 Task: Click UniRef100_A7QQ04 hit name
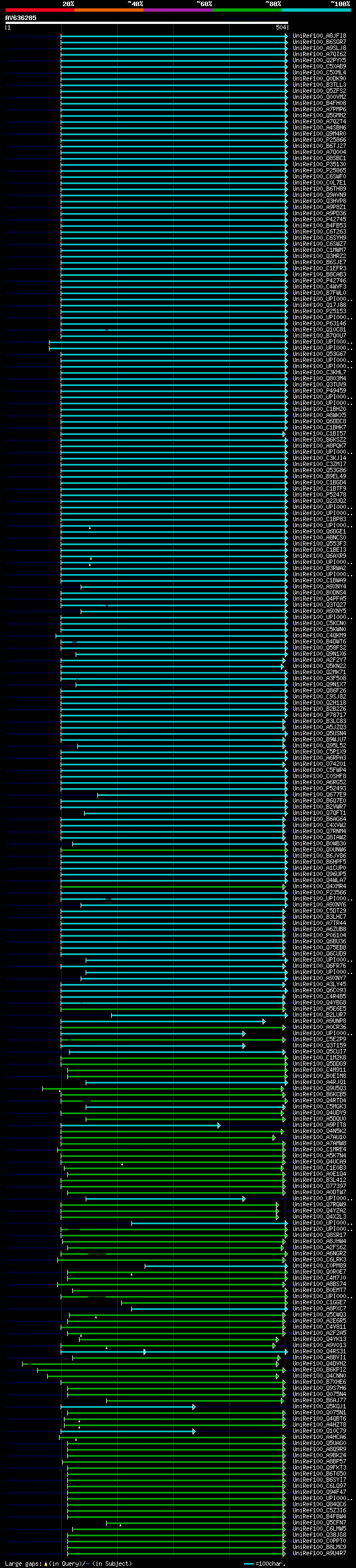pyautogui.click(x=319, y=152)
